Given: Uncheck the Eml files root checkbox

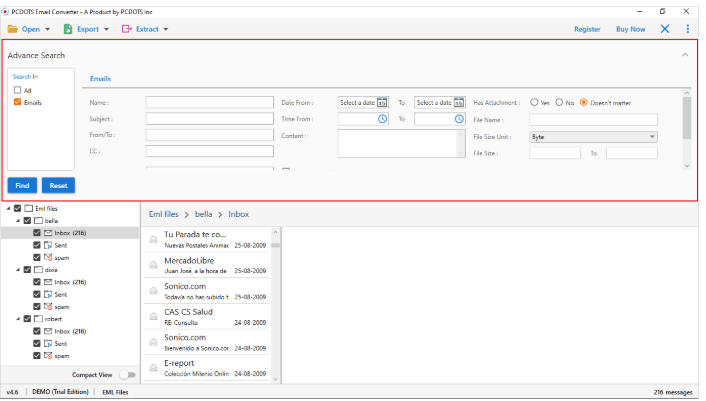Looking at the screenshot, I should (x=18, y=208).
